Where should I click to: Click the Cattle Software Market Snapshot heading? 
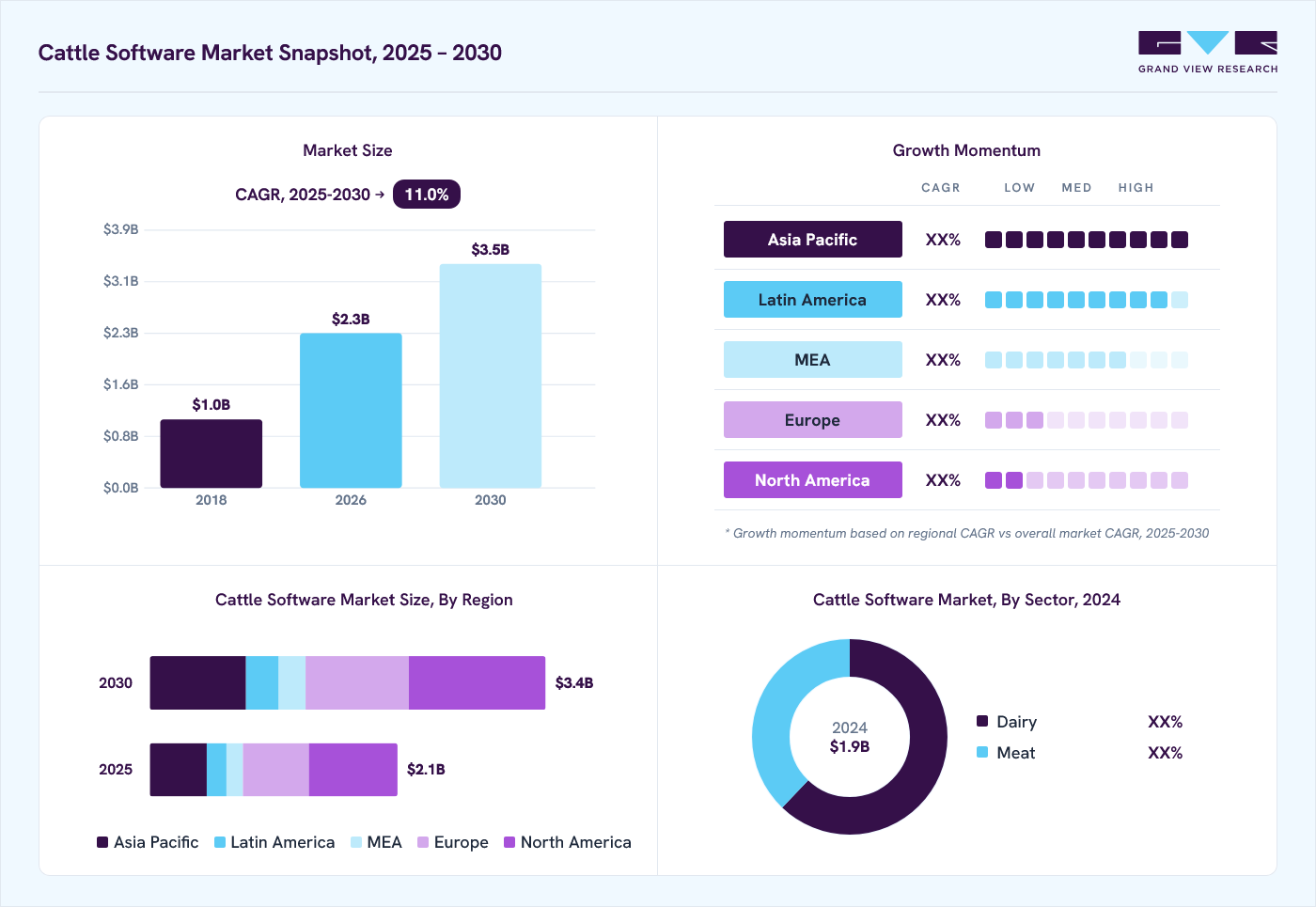tap(270, 53)
